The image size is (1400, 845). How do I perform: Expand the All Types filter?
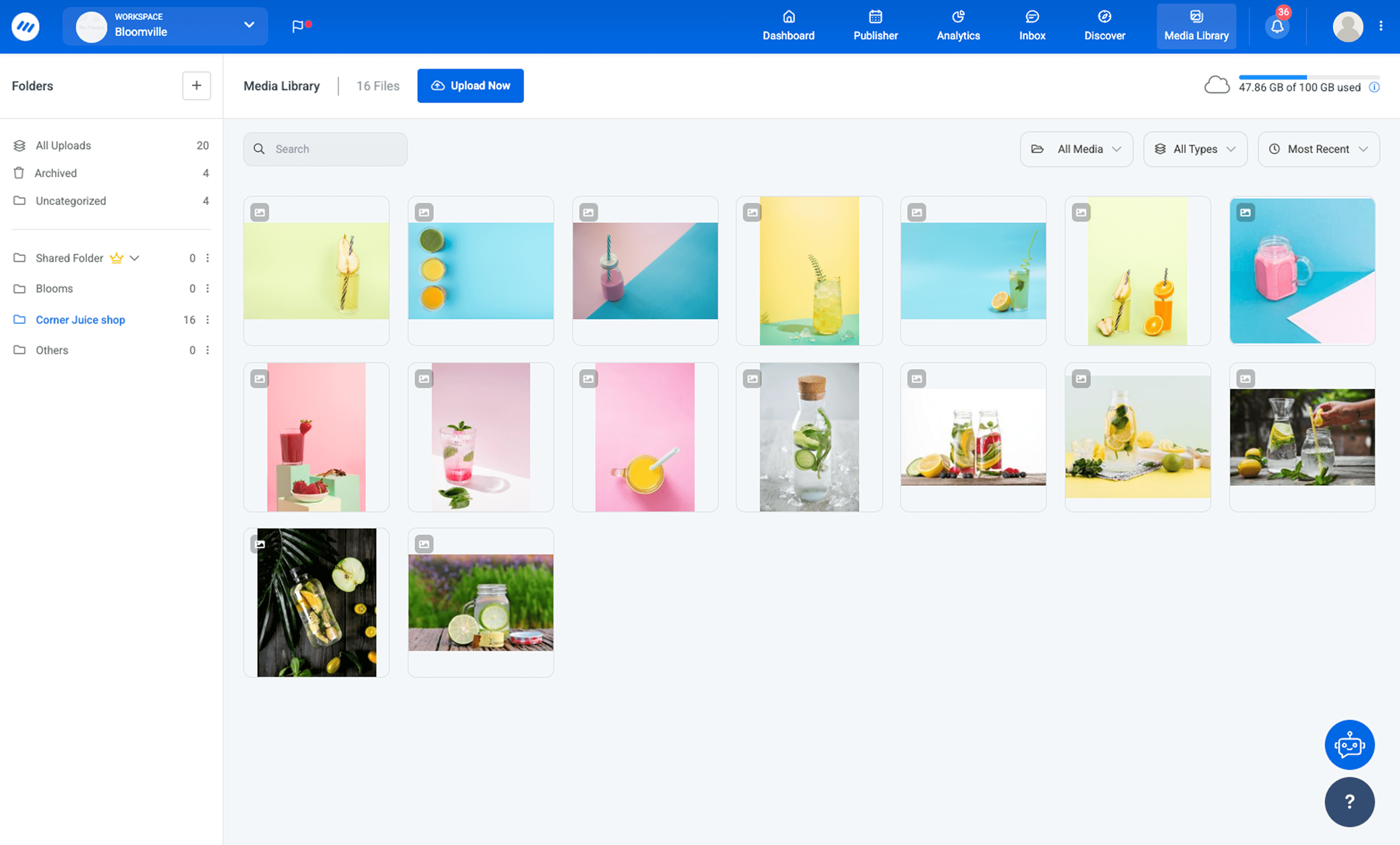[x=1195, y=149]
